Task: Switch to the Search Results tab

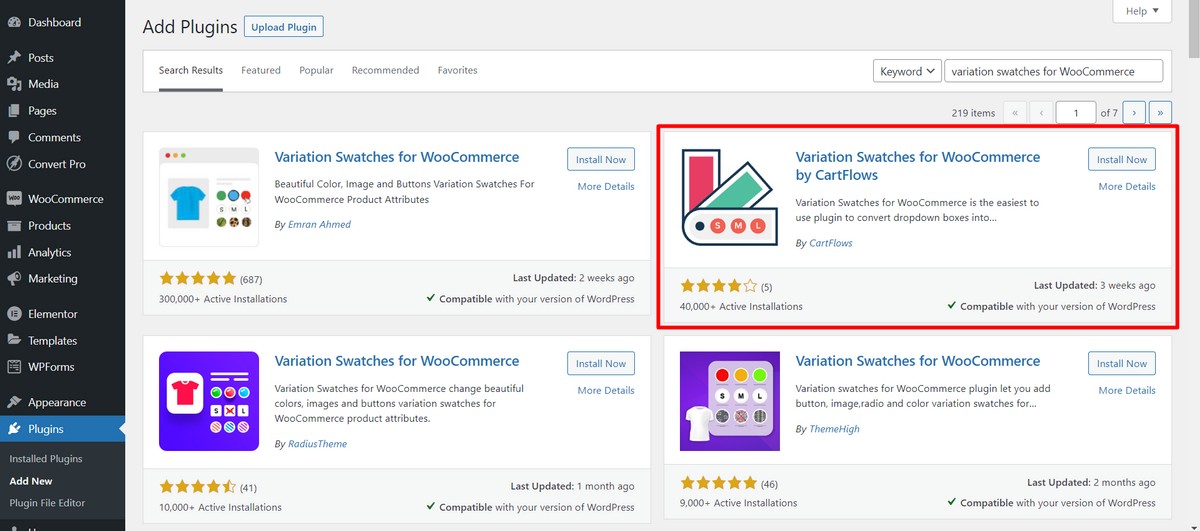Action: click(191, 71)
